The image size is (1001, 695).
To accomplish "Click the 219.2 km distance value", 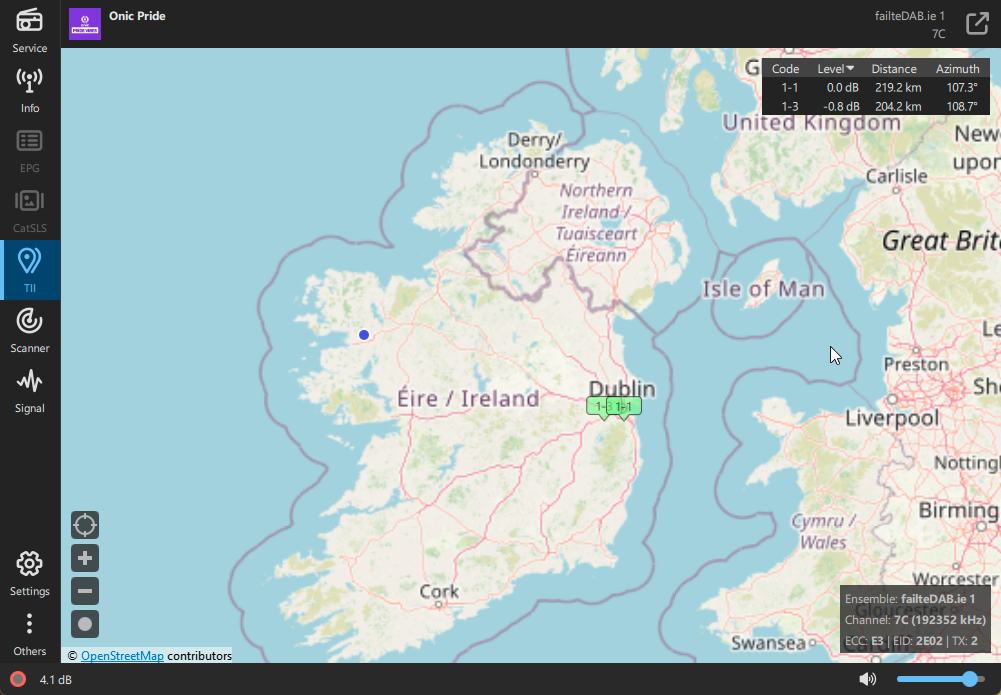I will 898,87.
